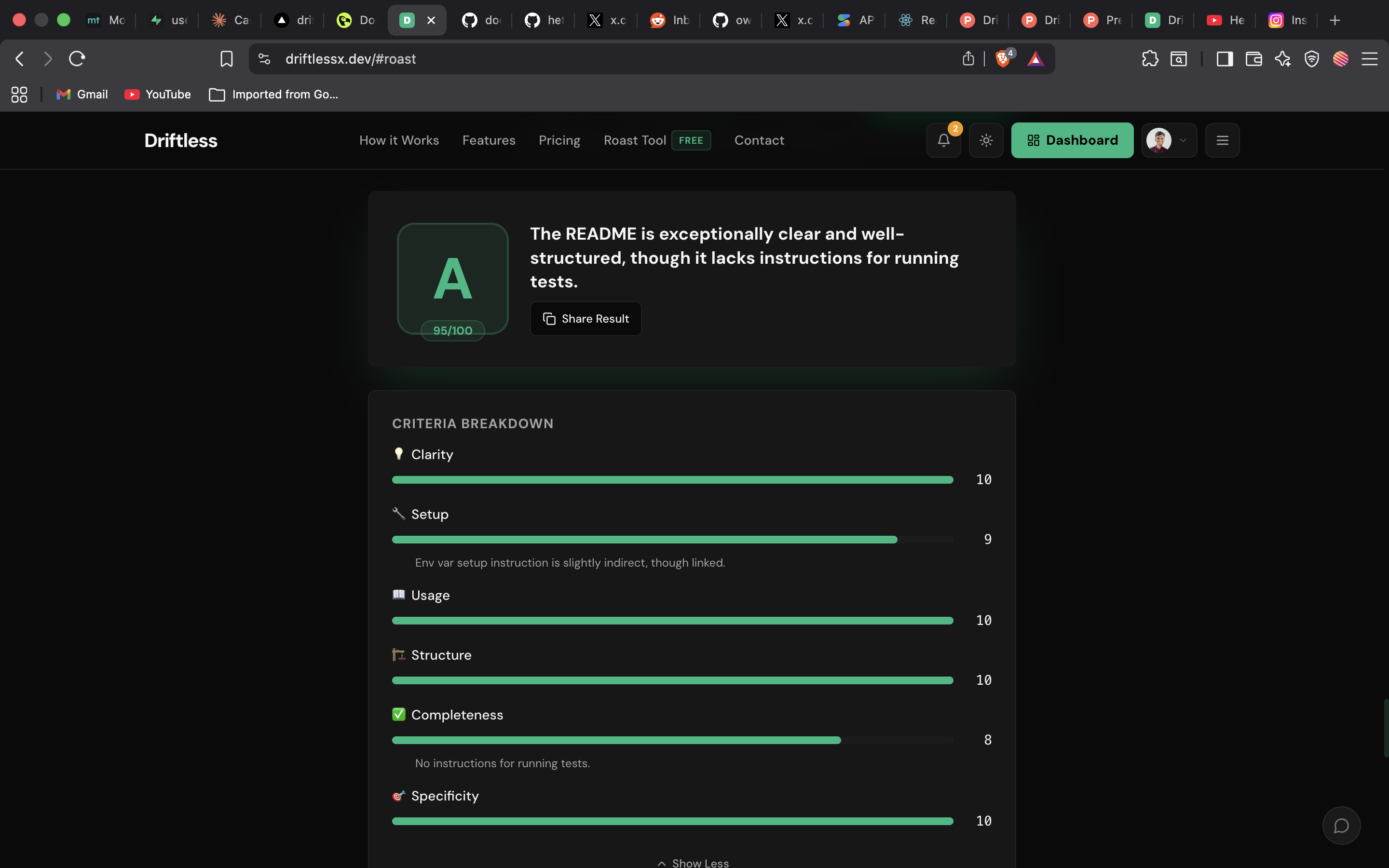Go back with browser back arrow
Image resolution: width=1389 pixels, height=868 pixels.
(20, 58)
